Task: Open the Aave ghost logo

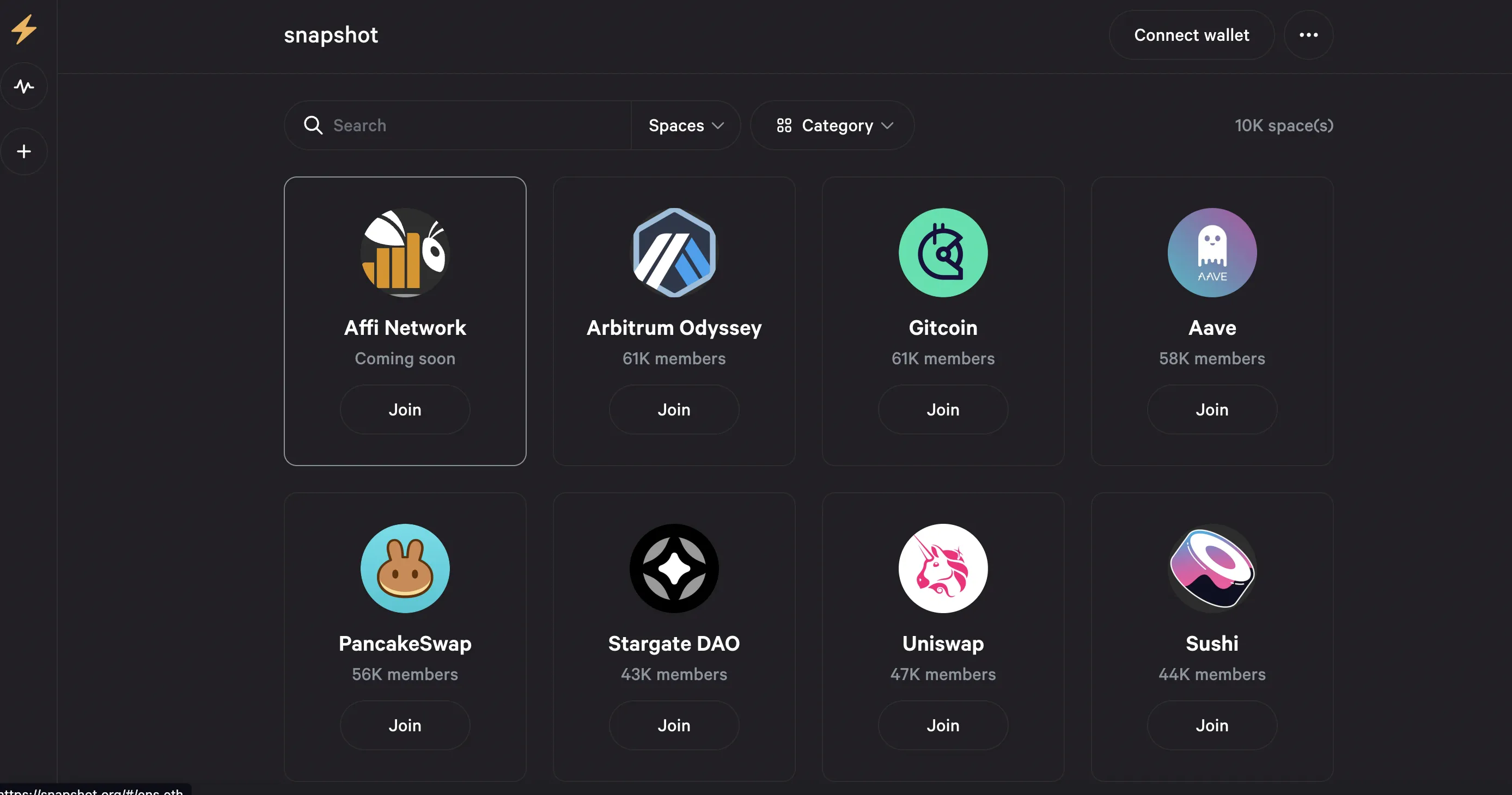Action: (x=1212, y=252)
